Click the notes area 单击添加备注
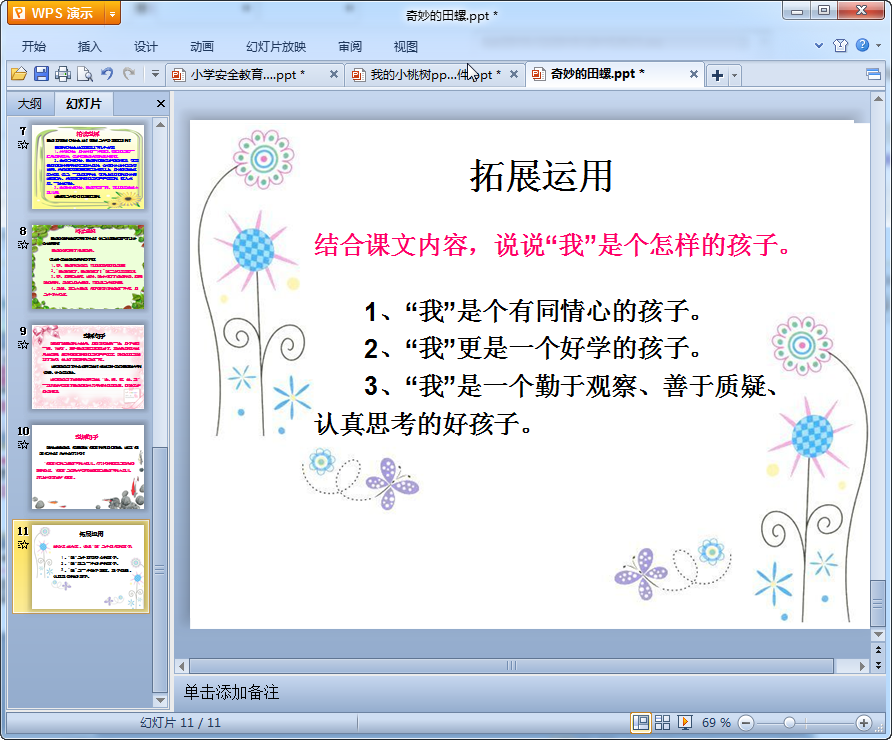892x740 pixels. pyautogui.click(x=232, y=692)
